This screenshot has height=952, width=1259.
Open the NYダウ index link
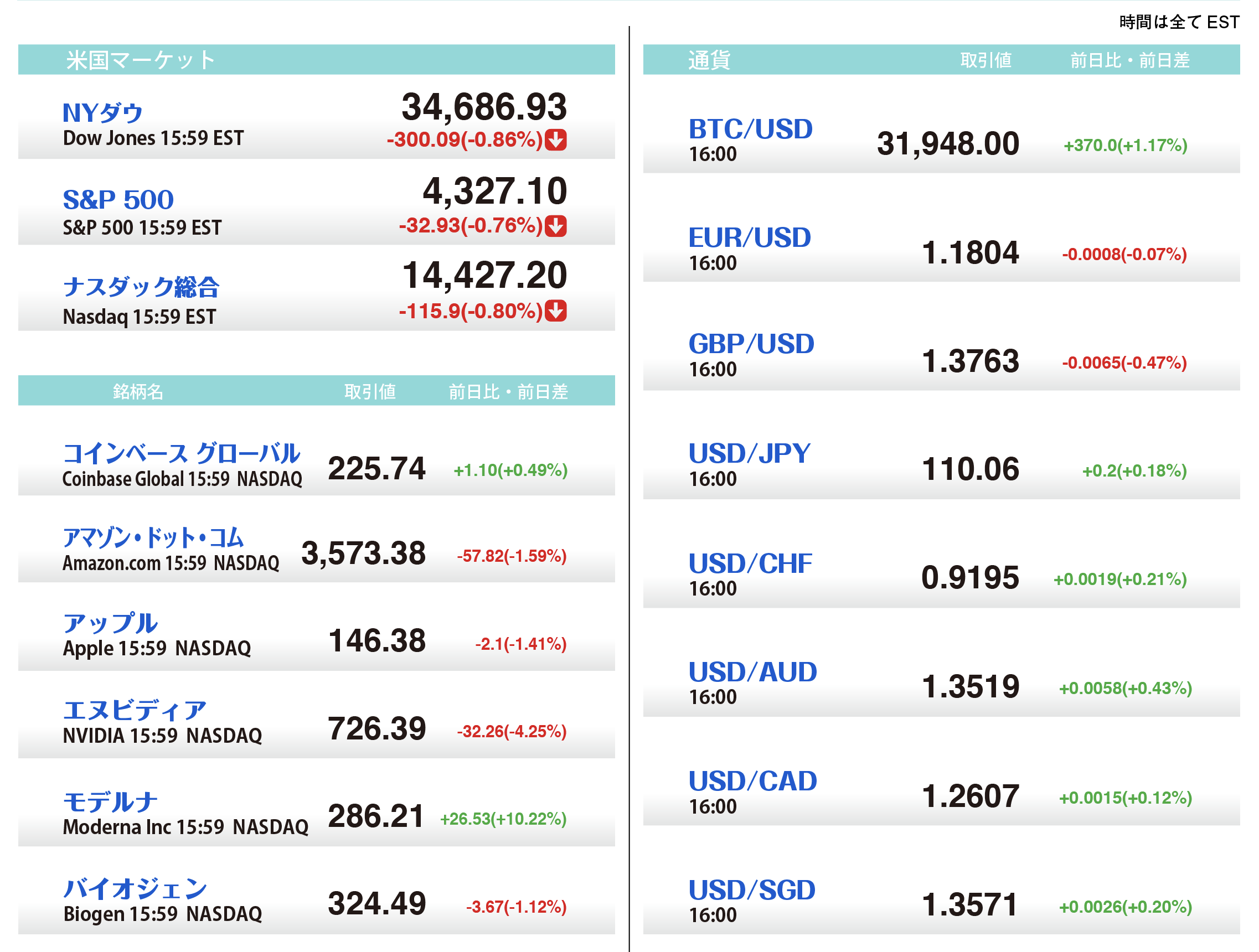[x=102, y=113]
